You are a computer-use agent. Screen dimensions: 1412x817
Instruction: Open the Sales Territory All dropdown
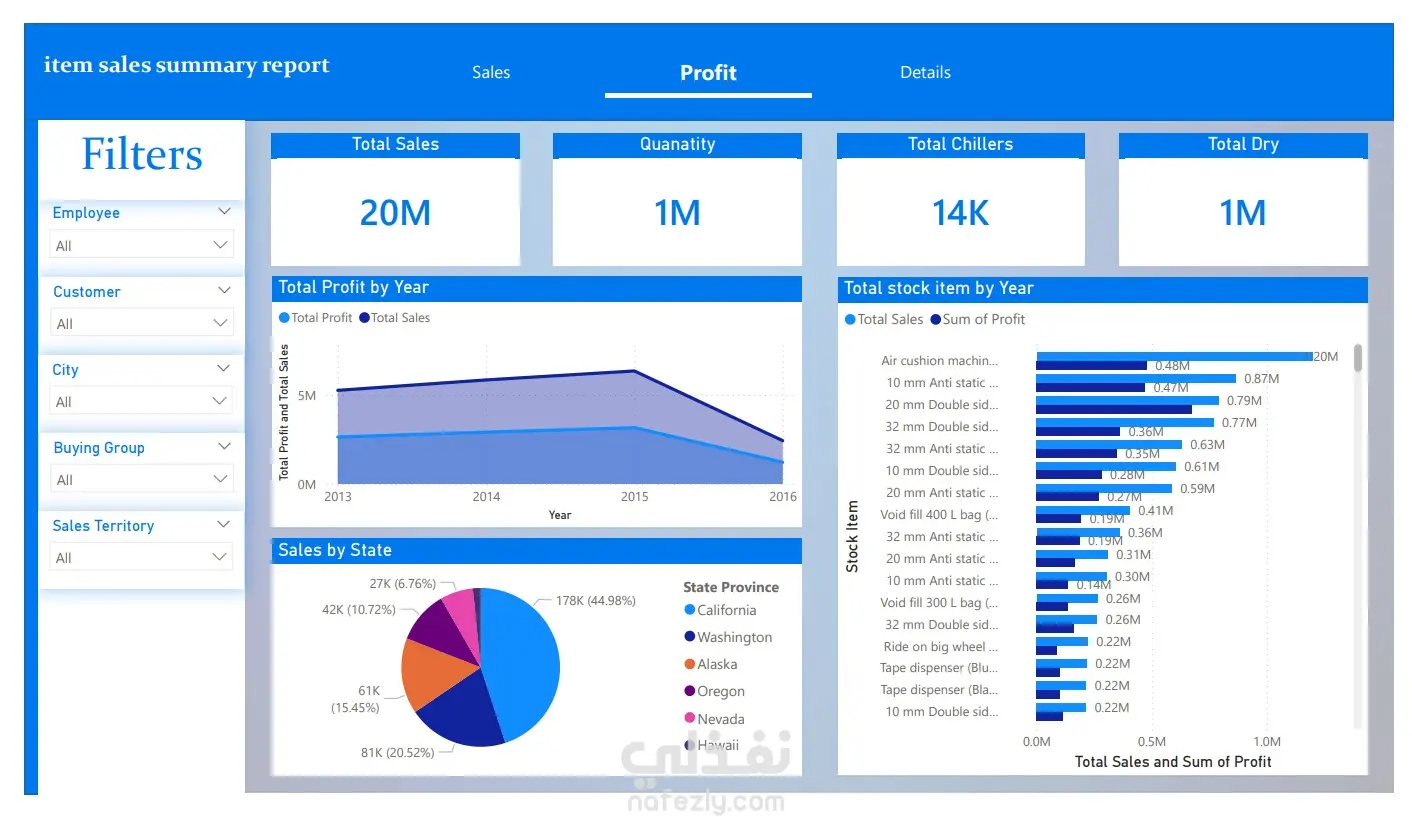[141, 558]
